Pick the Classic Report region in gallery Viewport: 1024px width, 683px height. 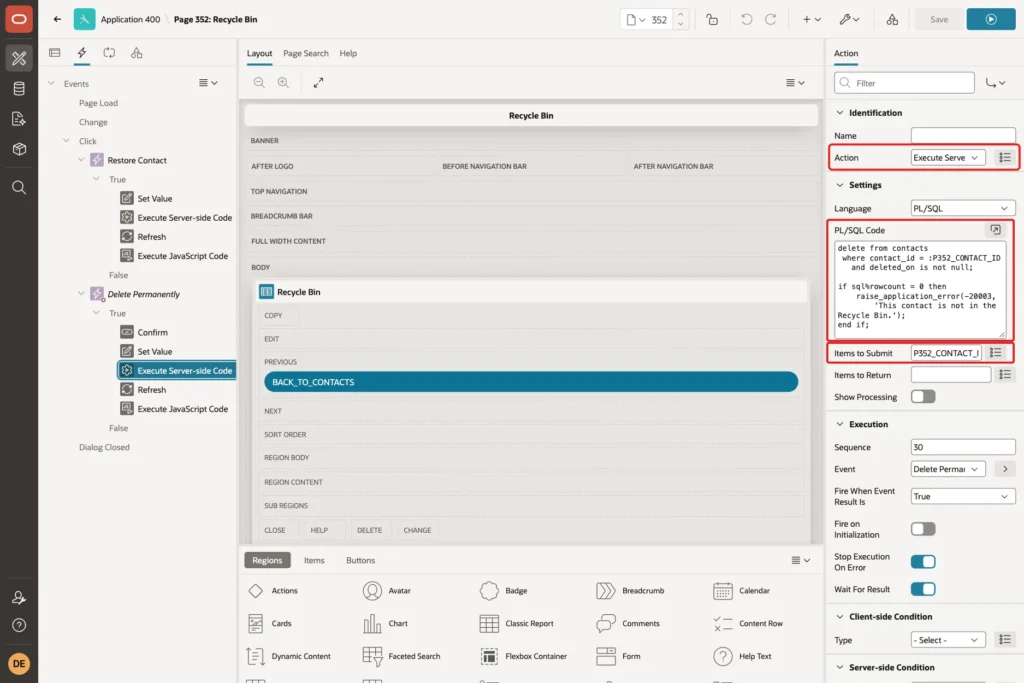517,624
